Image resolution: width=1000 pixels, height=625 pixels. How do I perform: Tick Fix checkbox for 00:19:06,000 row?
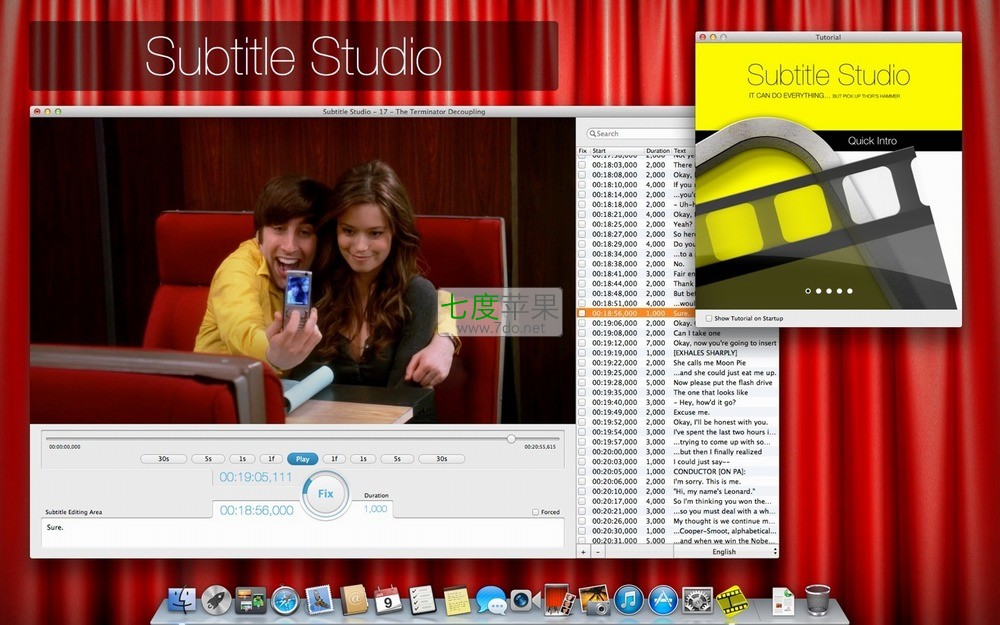582,323
